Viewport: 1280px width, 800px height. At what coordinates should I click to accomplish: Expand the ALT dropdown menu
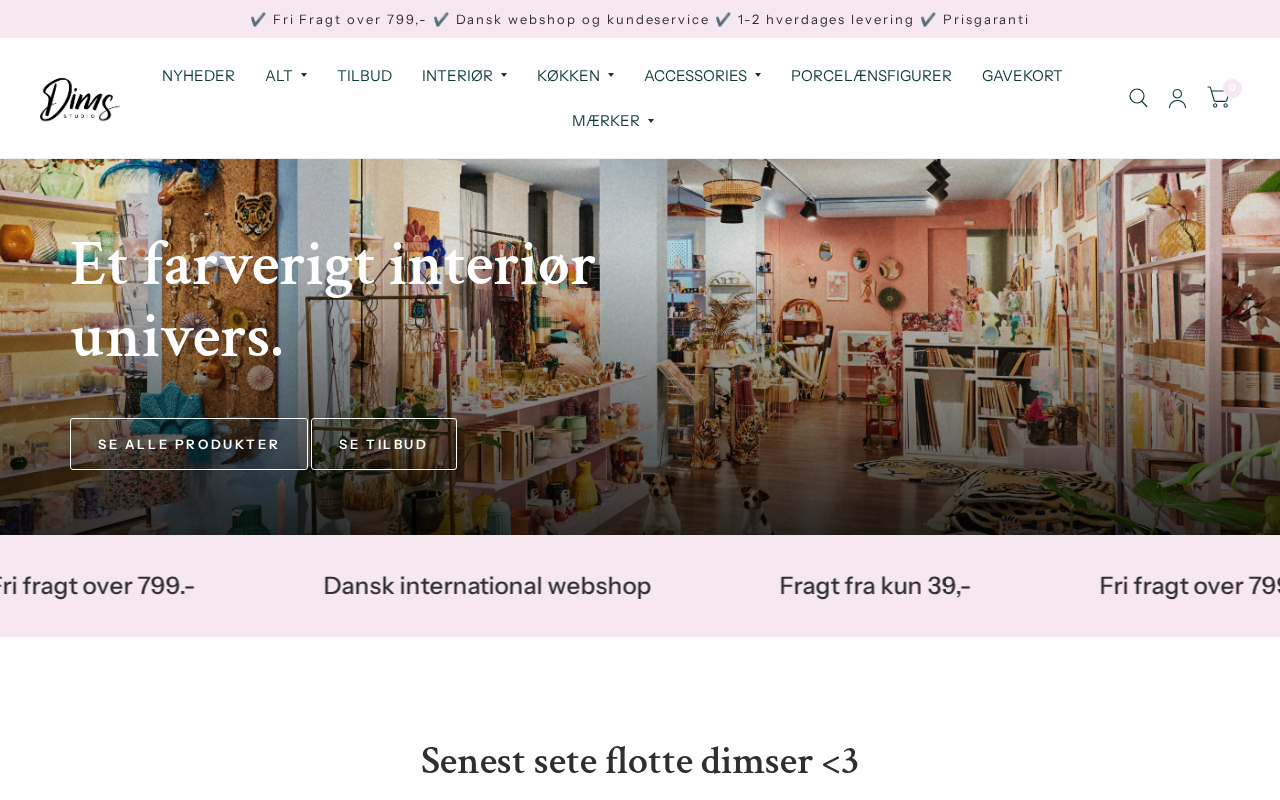tap(286, 76)
